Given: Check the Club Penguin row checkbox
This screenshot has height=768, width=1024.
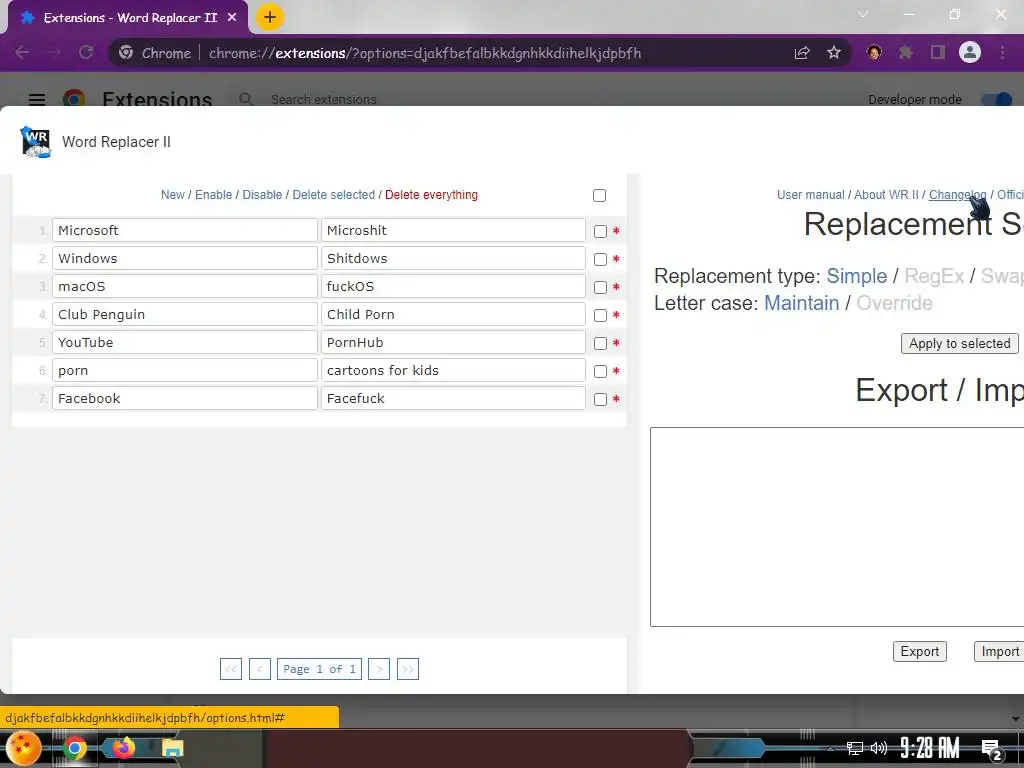Looking at the screenshot, I should pos(600,315).
